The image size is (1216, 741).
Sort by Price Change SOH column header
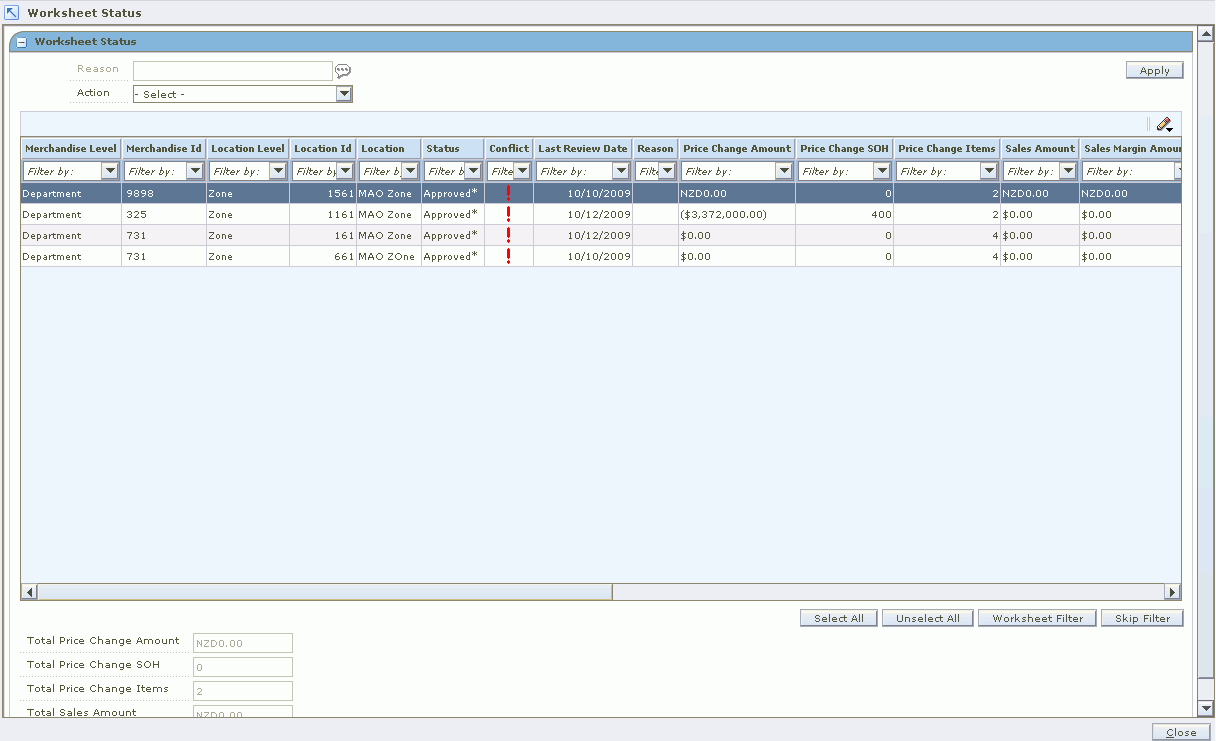pyautogui.click(x=844, y=148)
